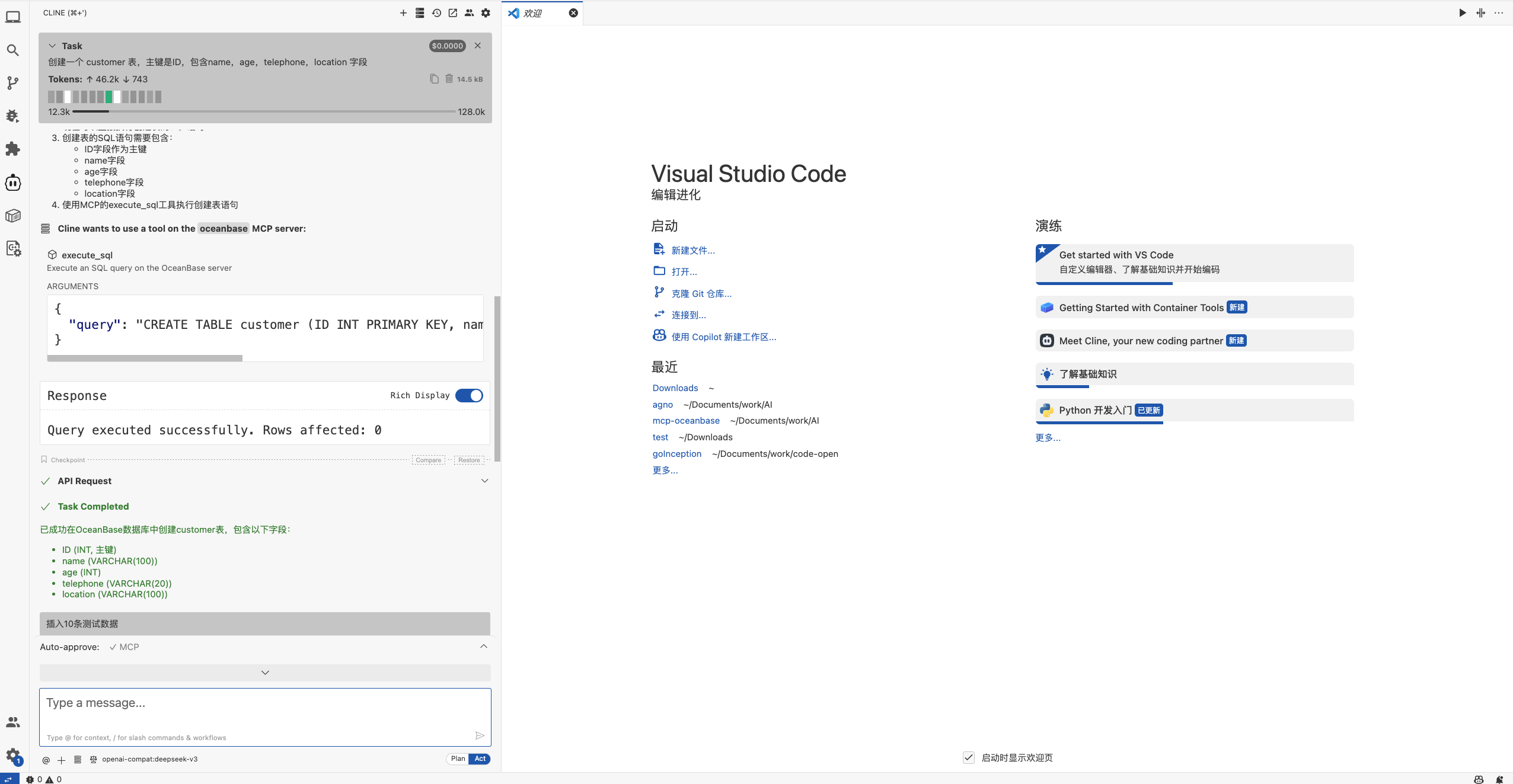1513x784 pixels.
Task: Click trash icon to delete task
Action: point(449,79)
